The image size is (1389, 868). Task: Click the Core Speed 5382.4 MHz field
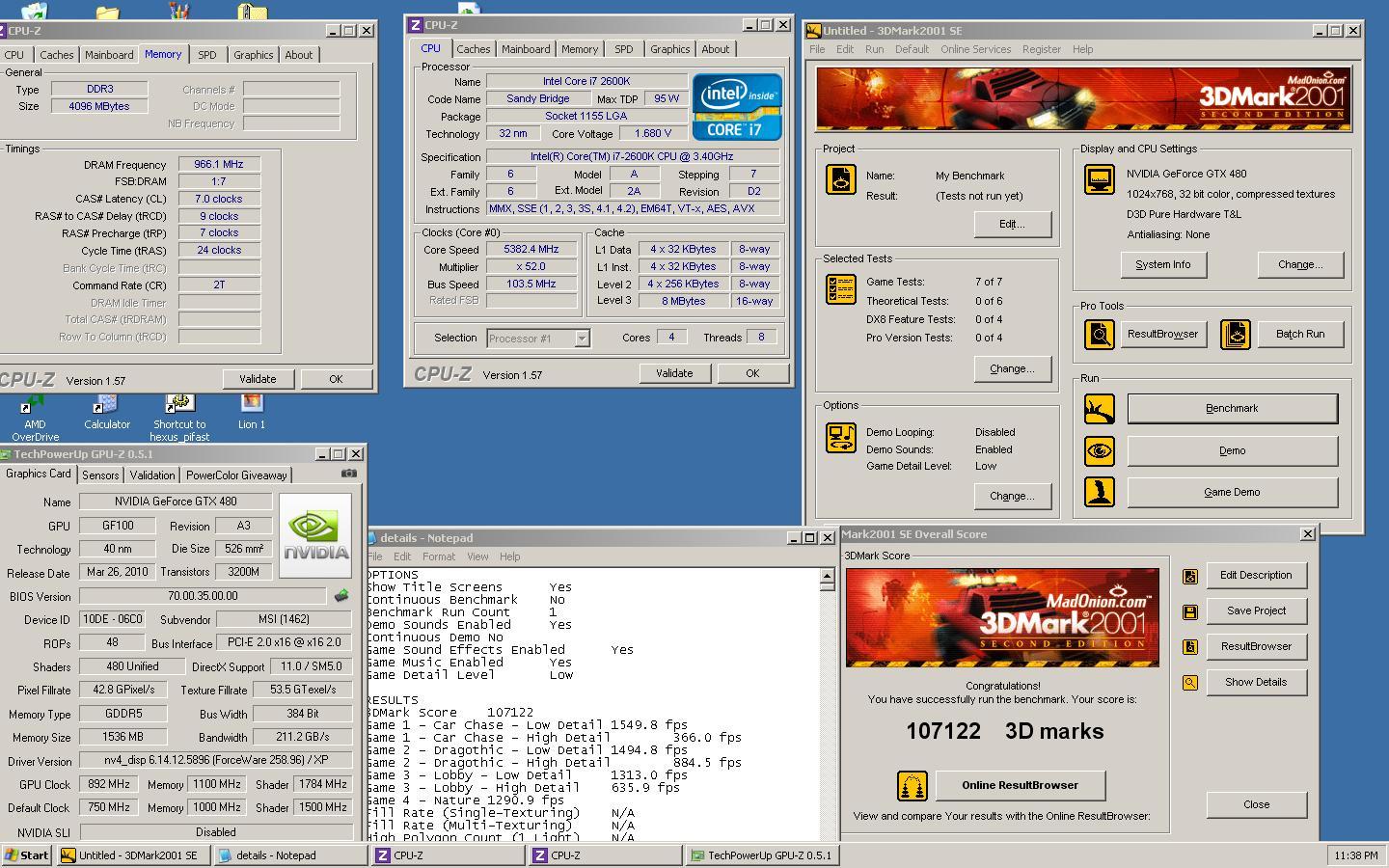point(531,250)
